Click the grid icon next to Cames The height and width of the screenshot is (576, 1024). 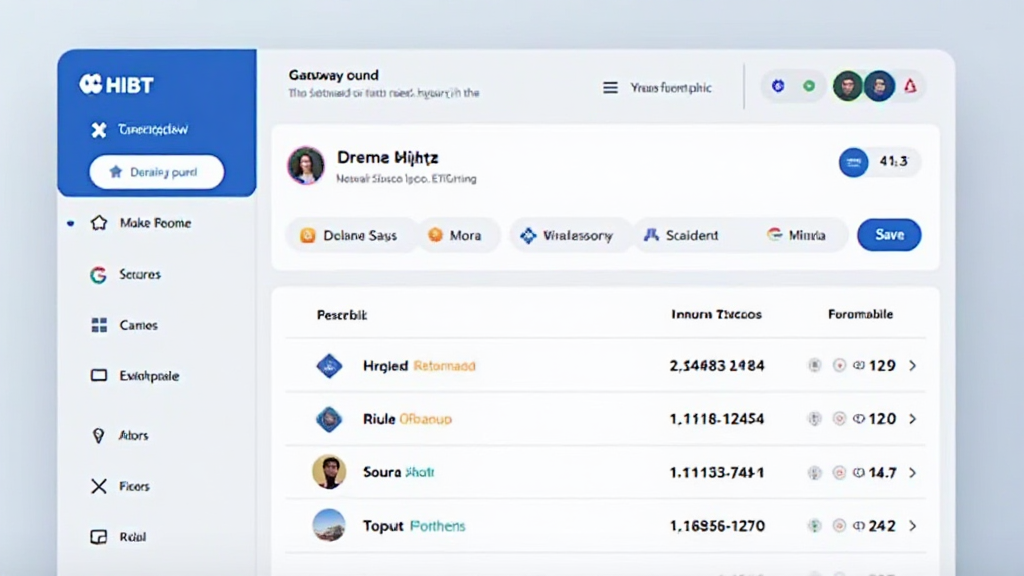click(x=98, y=325)
